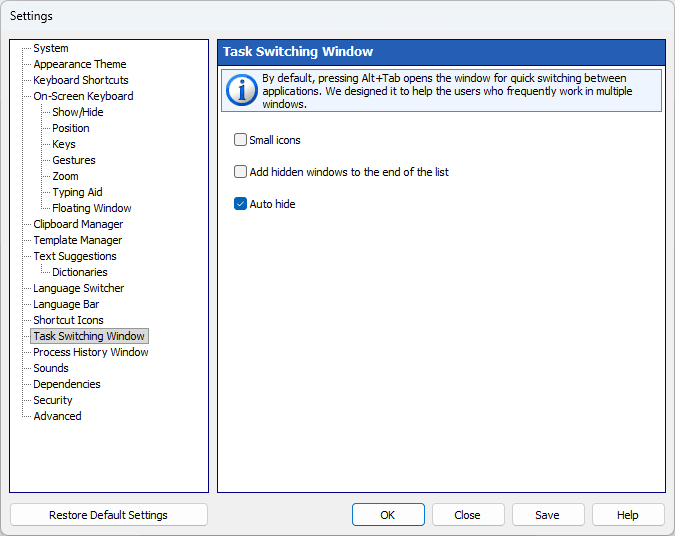Viewport: 675px width, 536px height.
Task: Open Process History Window settings
Action: tap(91, 352)
